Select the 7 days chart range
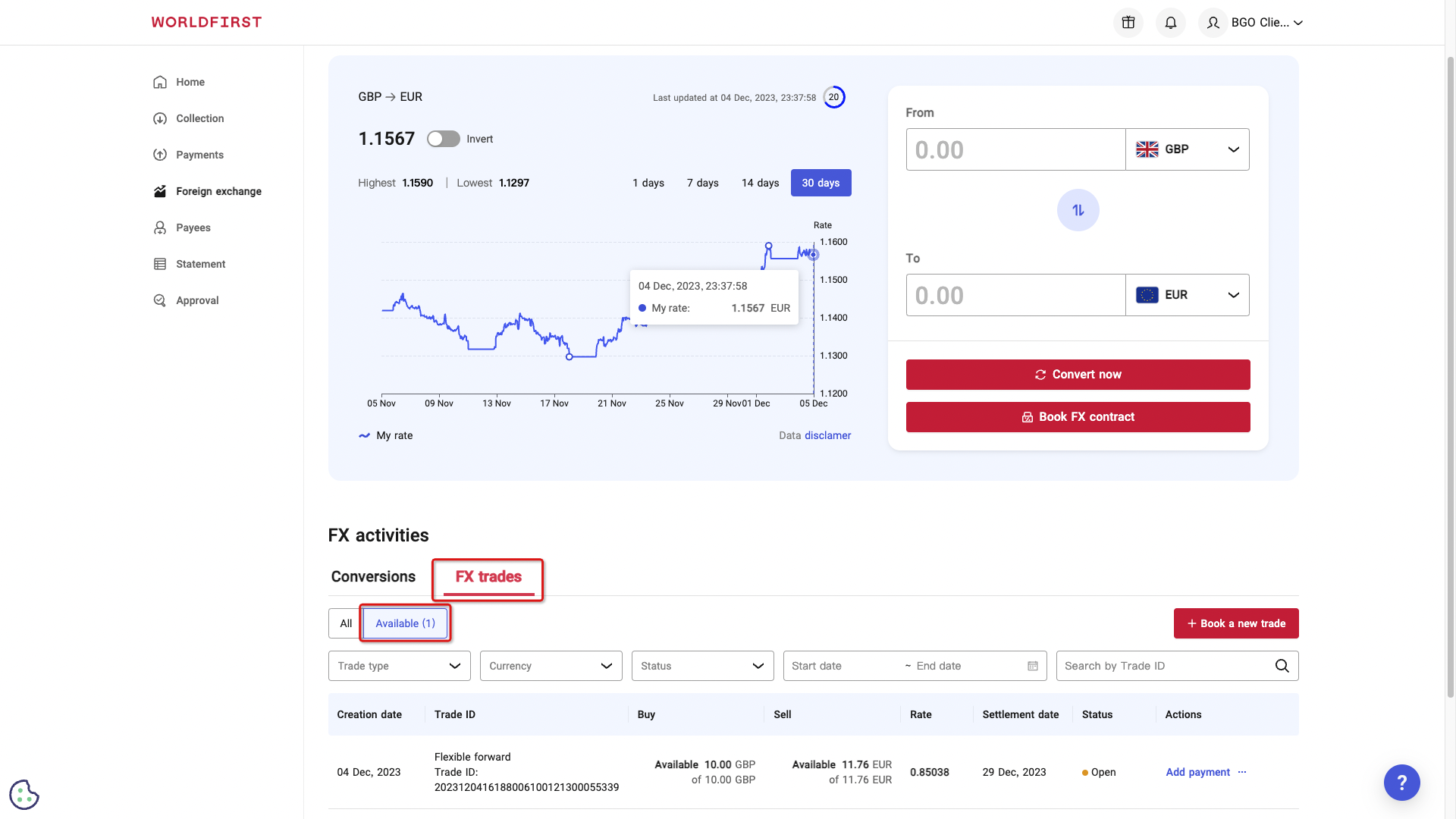Image resolution: width=1456 pixels, height=819 pixels. (702, 183)
